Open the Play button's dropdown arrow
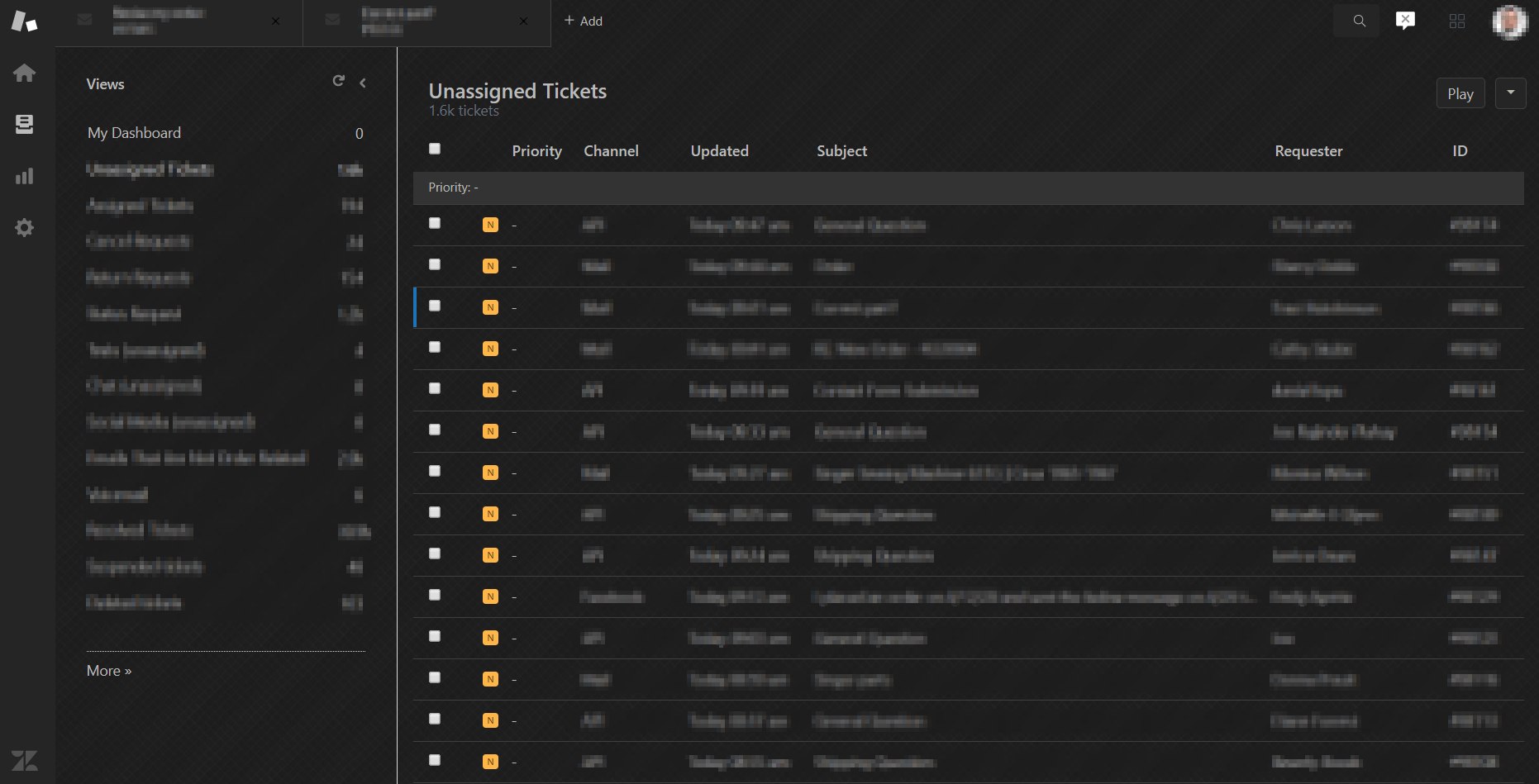The width and height of the screenshot is (1539, 784). [x=1511, y=93]
